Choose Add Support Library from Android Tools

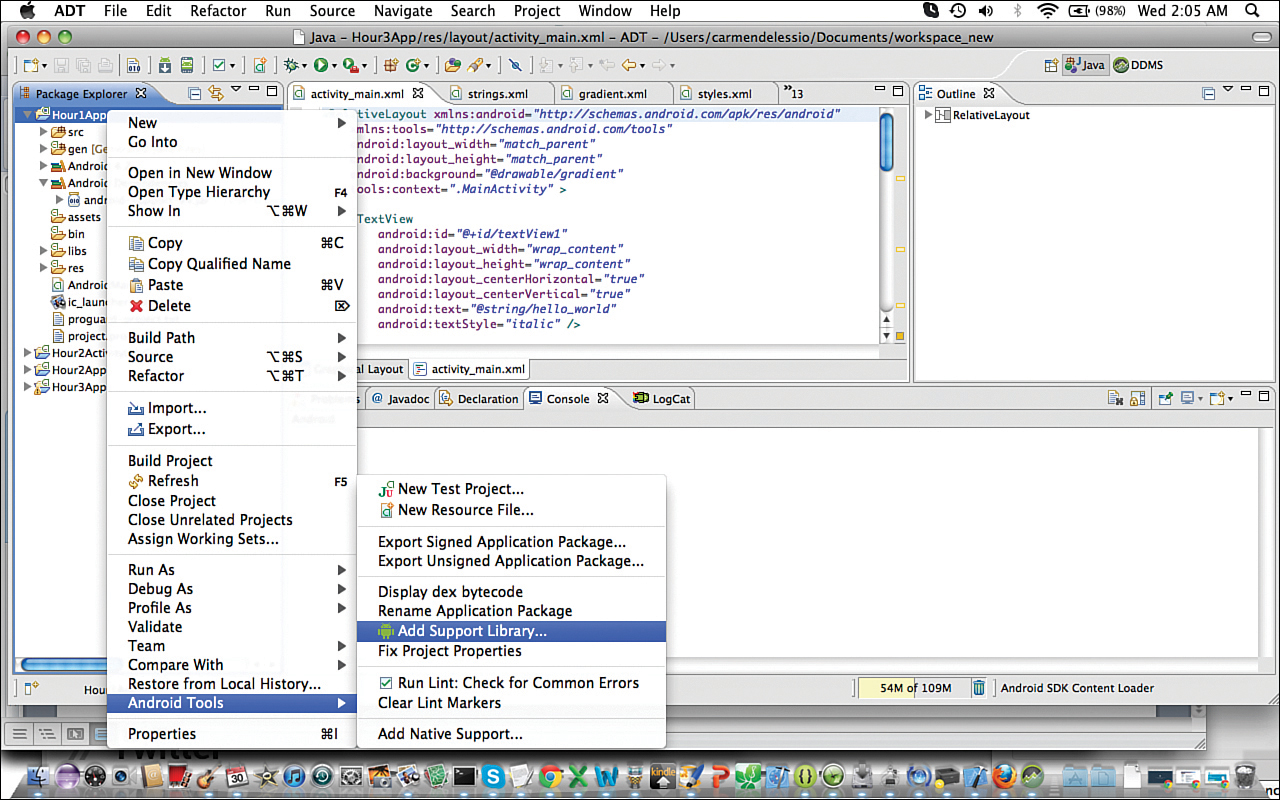[x=511, y=631]
